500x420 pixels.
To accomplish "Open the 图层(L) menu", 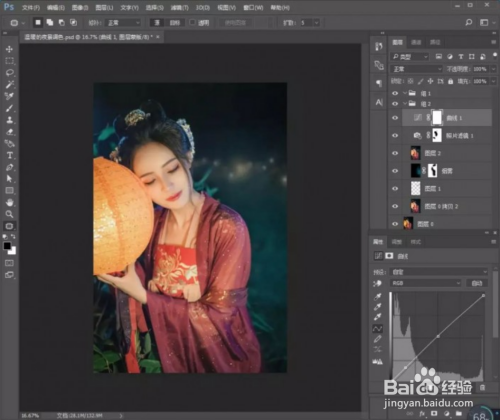I will tap(104, 7).
